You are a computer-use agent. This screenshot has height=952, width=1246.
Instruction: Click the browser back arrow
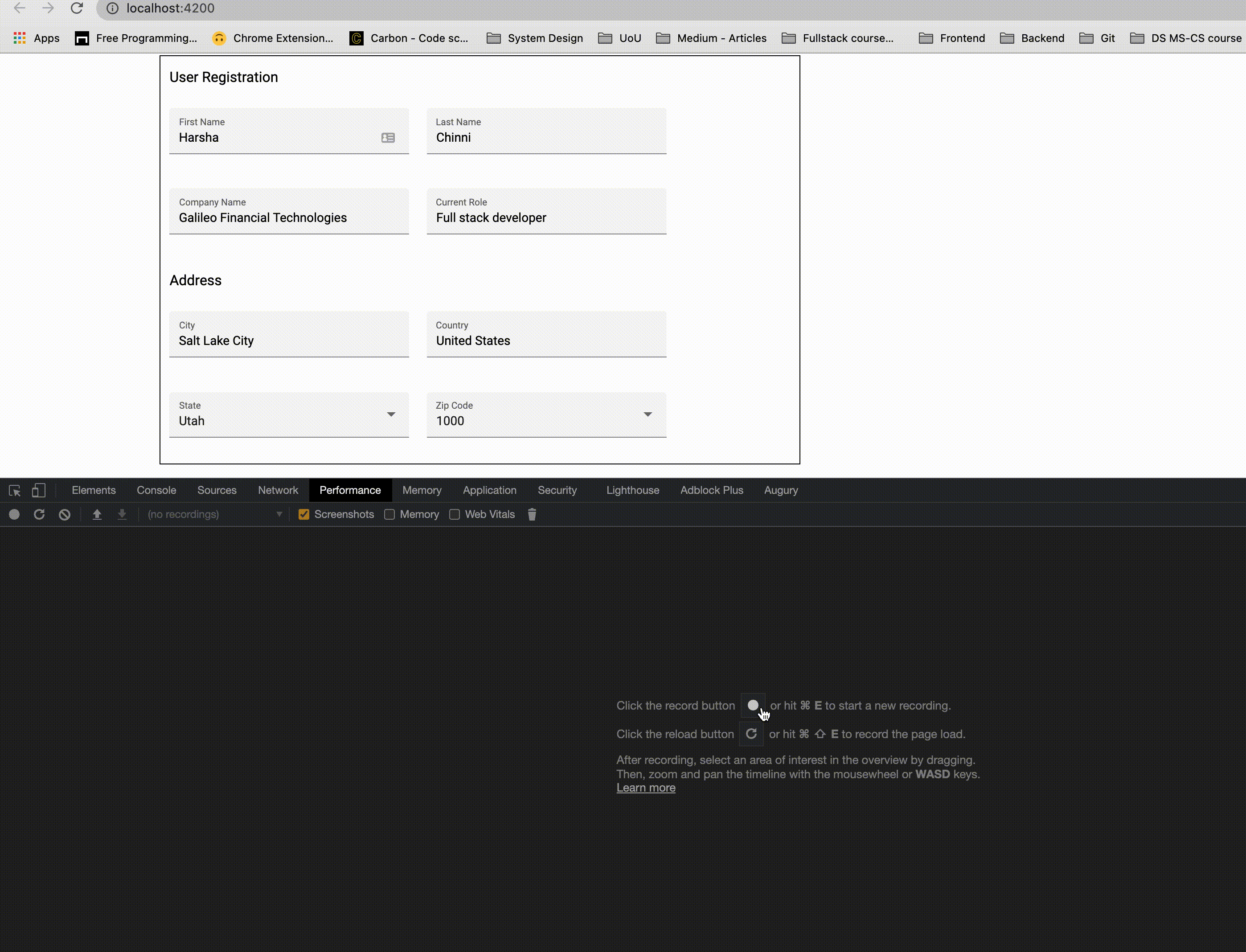coord(19,8)
